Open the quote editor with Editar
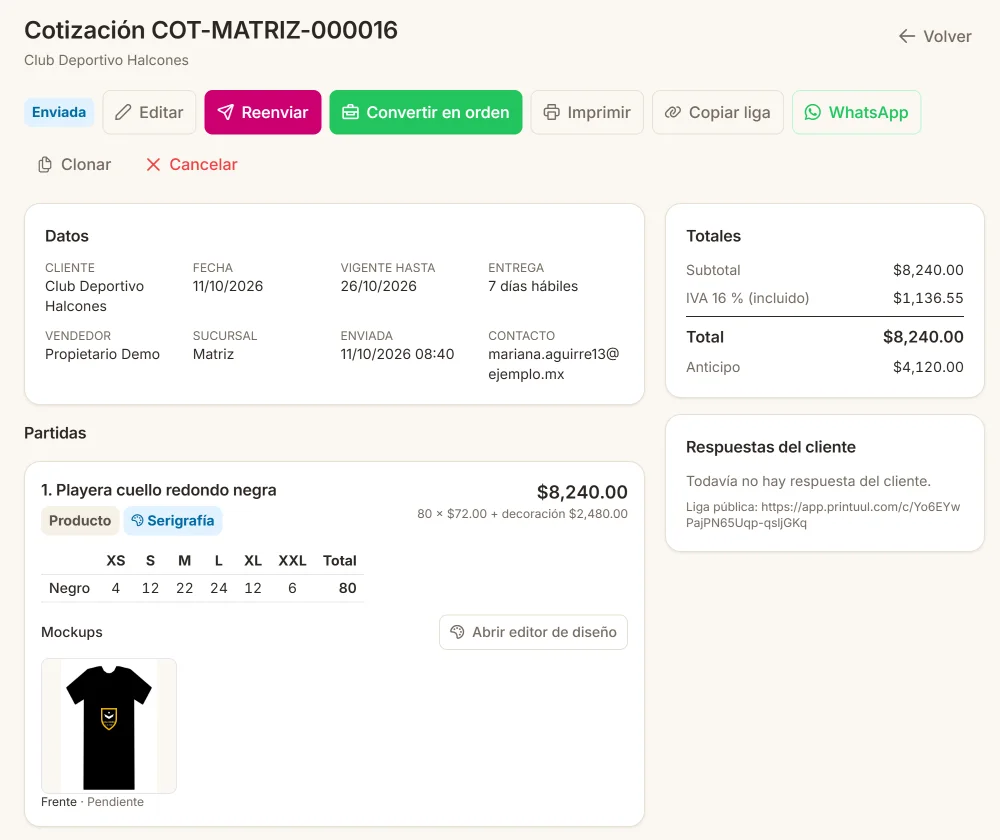Viewport: 1000px width, 840px height. coord(149,112)
